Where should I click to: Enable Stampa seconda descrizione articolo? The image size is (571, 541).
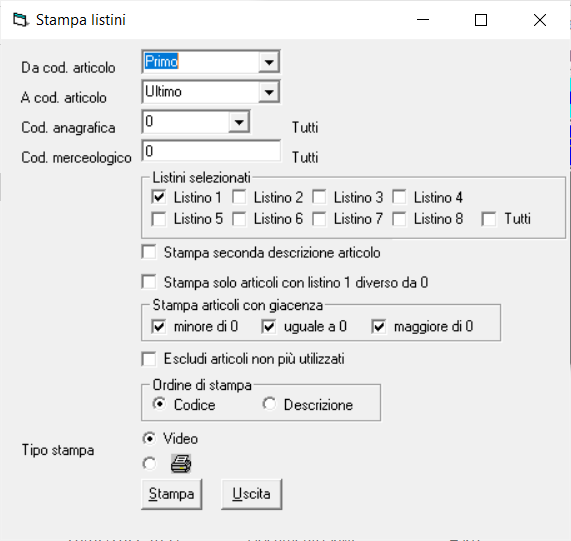[149, 252]
